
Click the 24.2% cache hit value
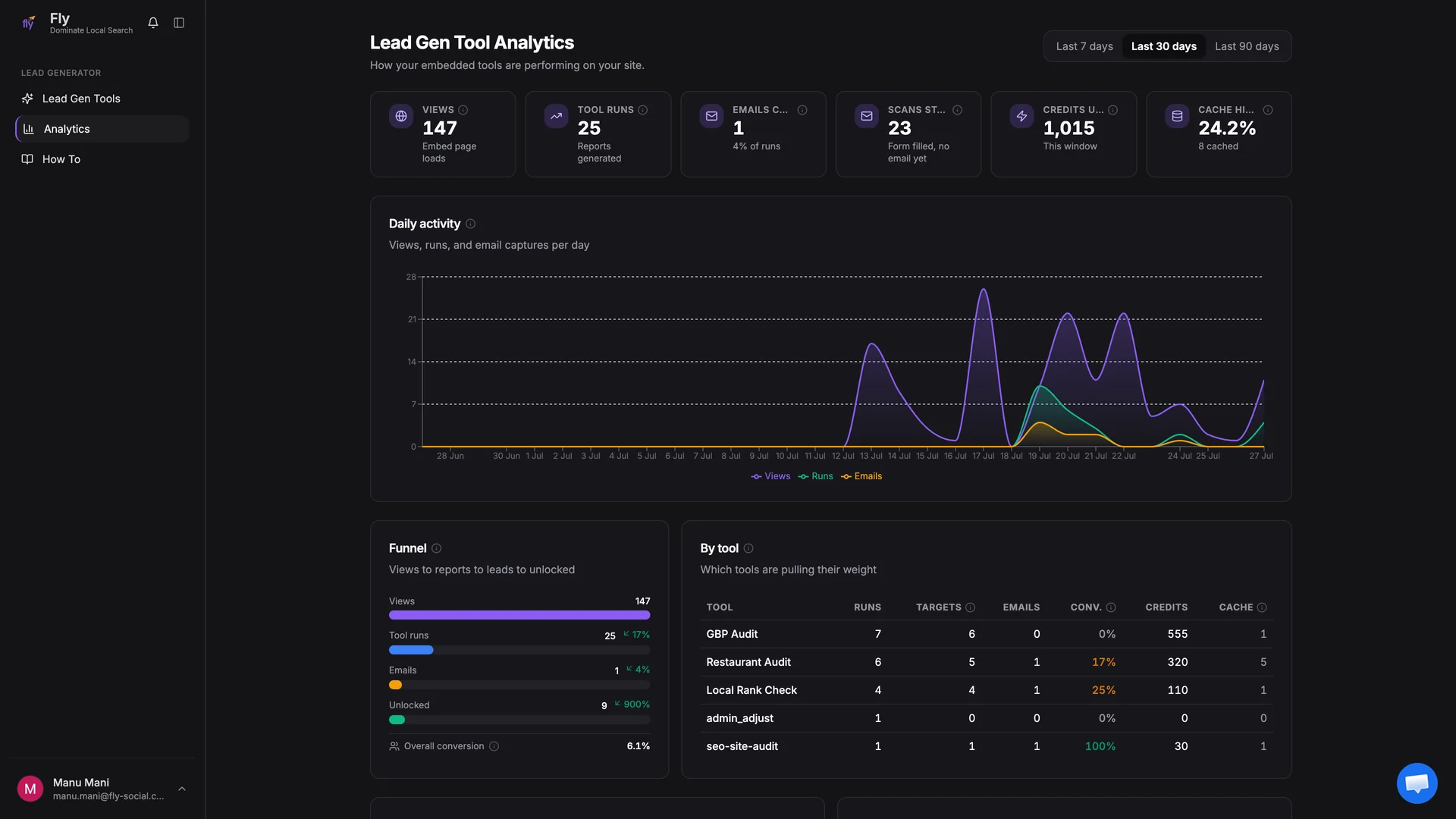coord(1227,128)
